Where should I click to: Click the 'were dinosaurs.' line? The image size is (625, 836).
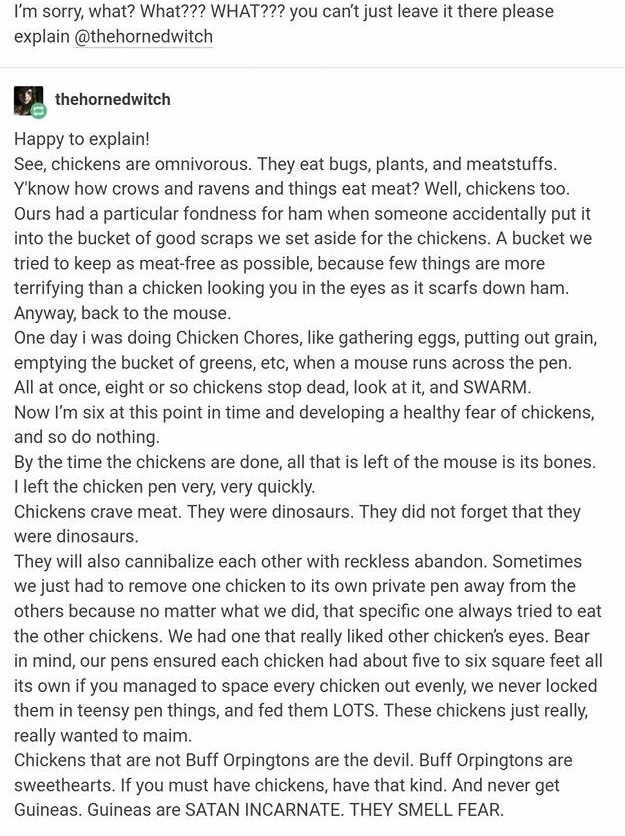click(x=76, y=536)
